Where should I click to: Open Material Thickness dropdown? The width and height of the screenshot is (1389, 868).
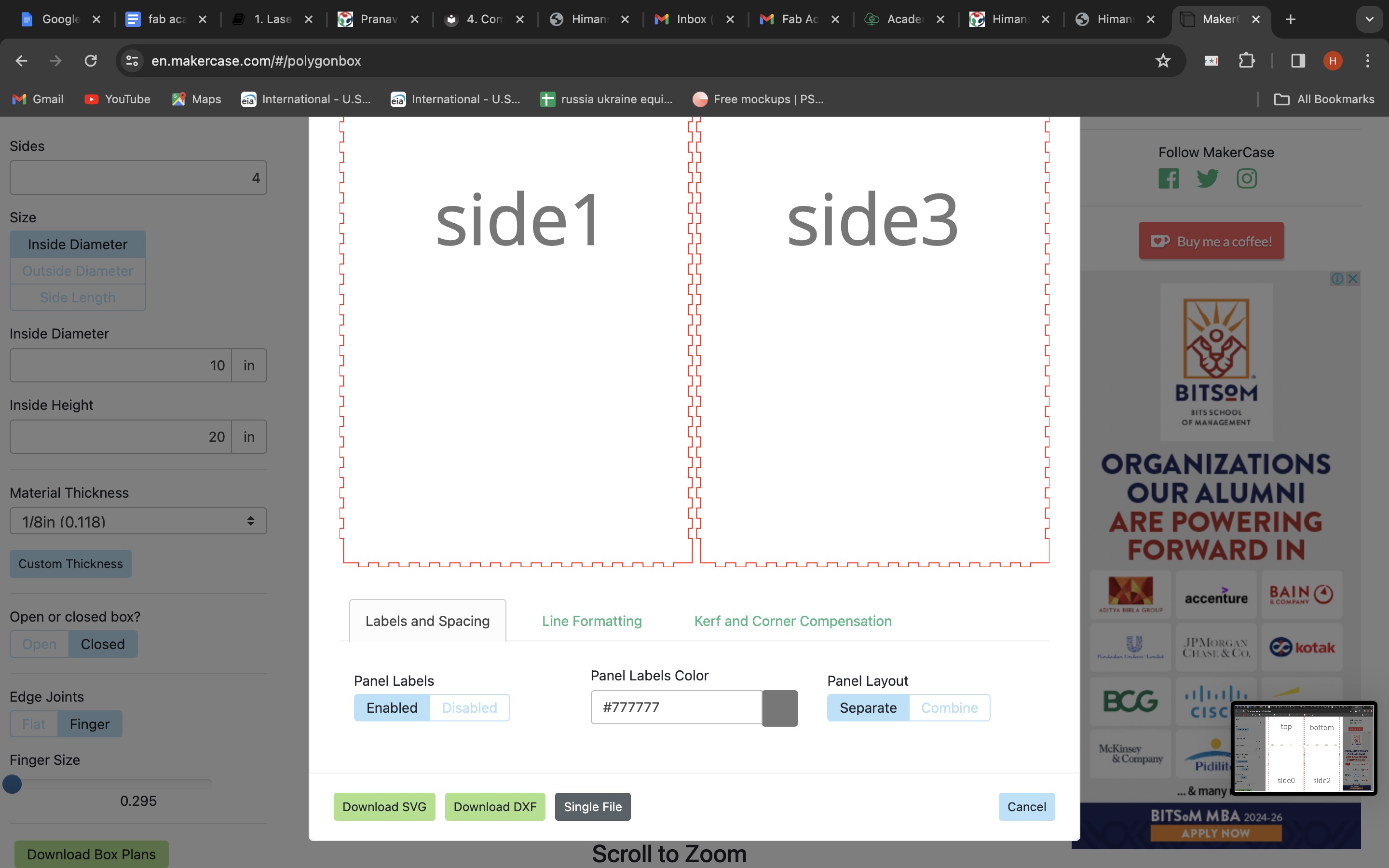pyautogui.click(x=138, y=521)
